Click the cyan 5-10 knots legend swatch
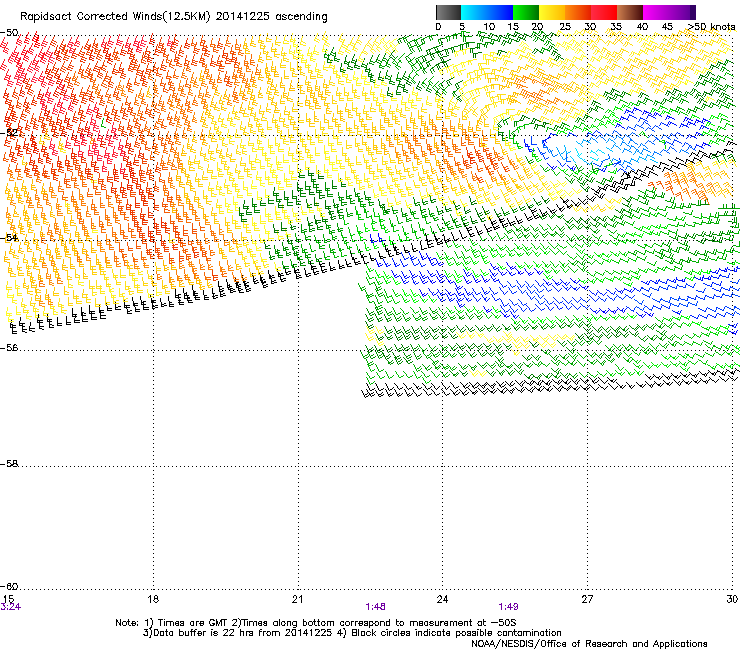Viewport: 740px width, 650px height. [x=474, y=12]
